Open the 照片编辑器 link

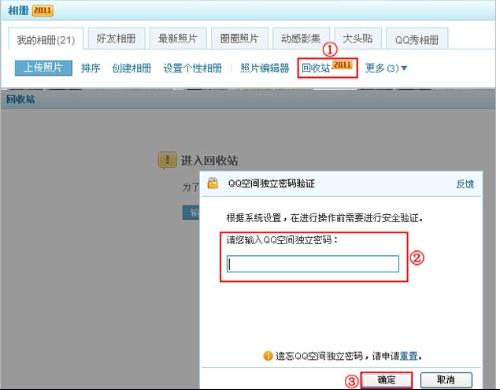265,68
